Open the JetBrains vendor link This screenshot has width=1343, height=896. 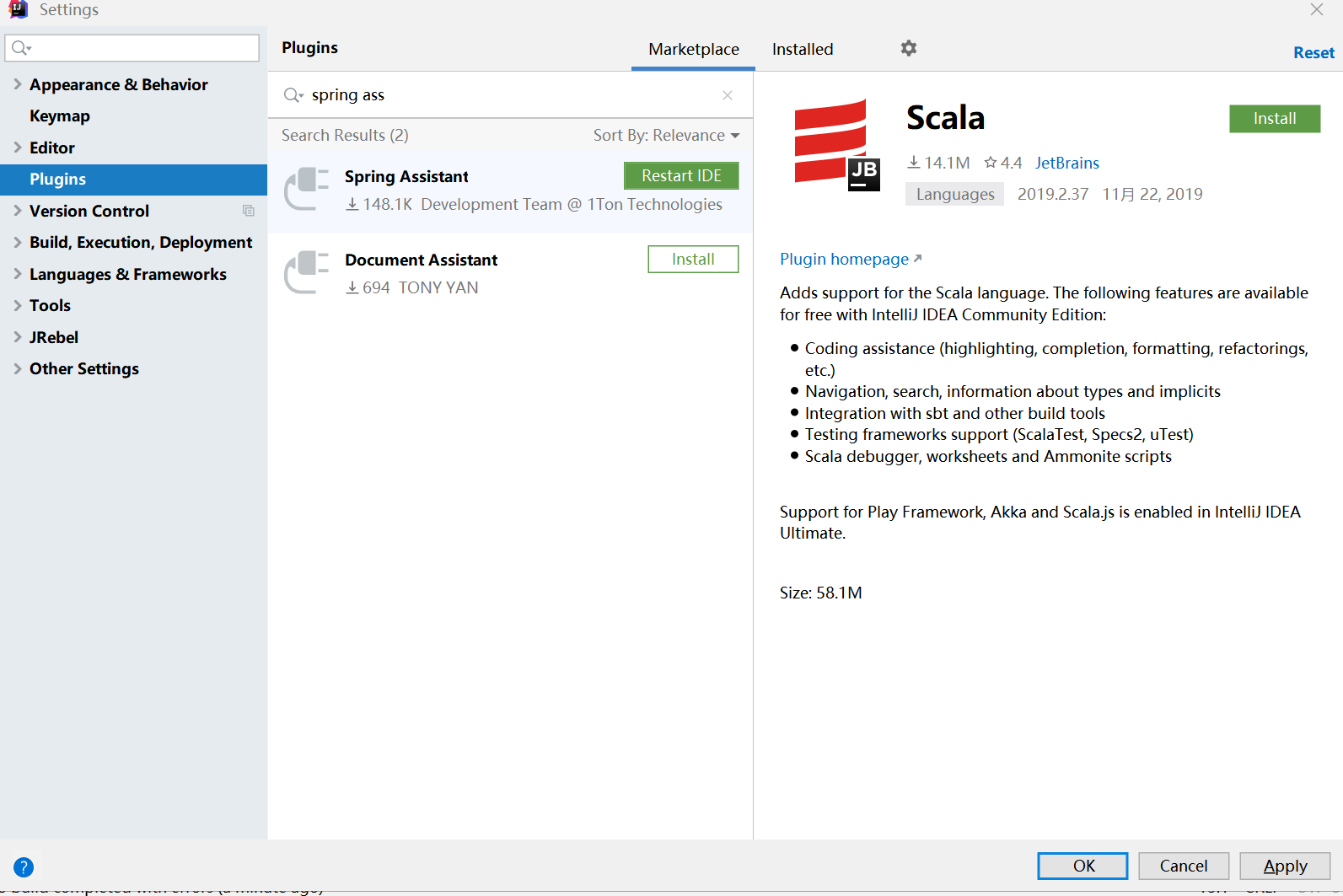[x=1067, y=164]
